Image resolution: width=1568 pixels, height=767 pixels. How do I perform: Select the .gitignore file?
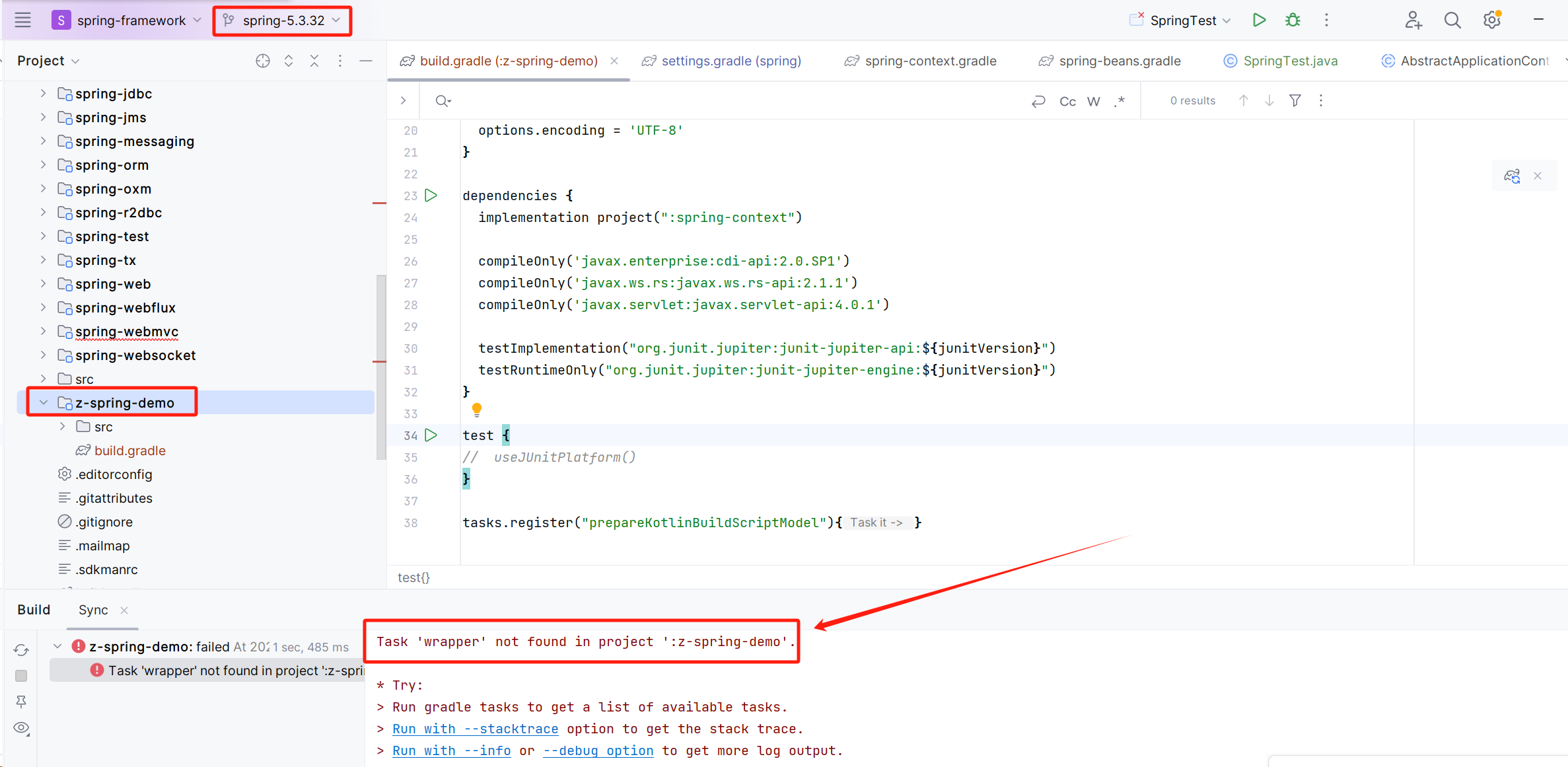(104, 522)
